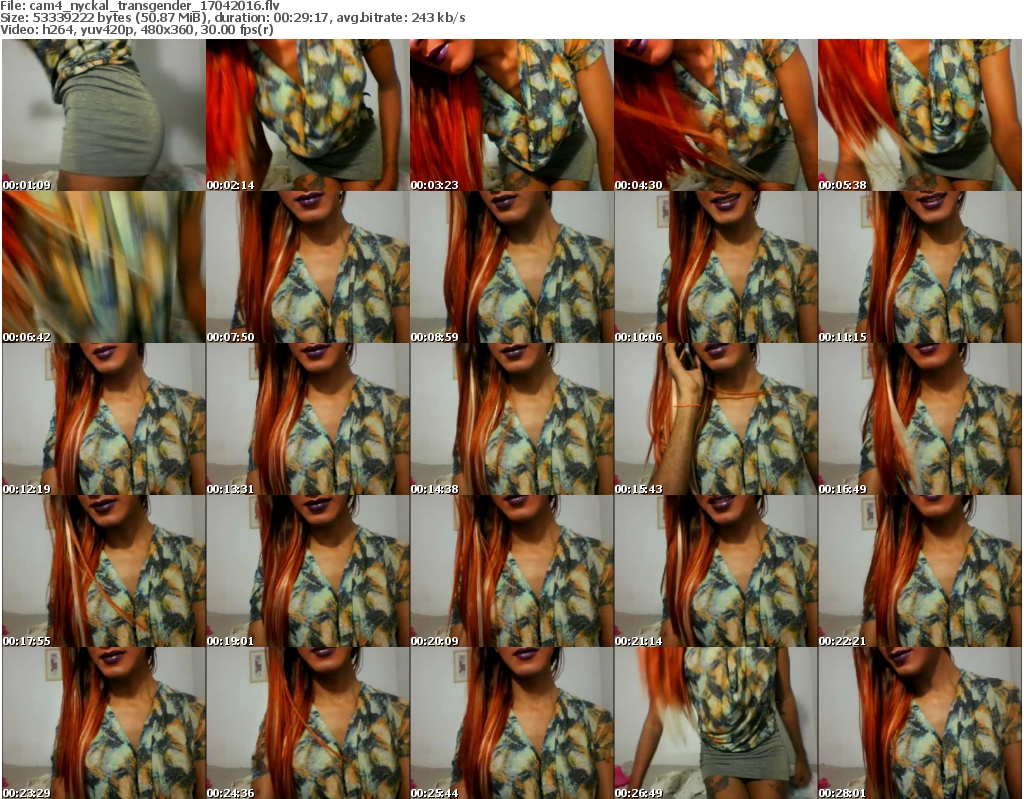Pick the thumbnail stamped 00:04:30
This screenshot has height=799, width=1024.
[x=715, y=115]
